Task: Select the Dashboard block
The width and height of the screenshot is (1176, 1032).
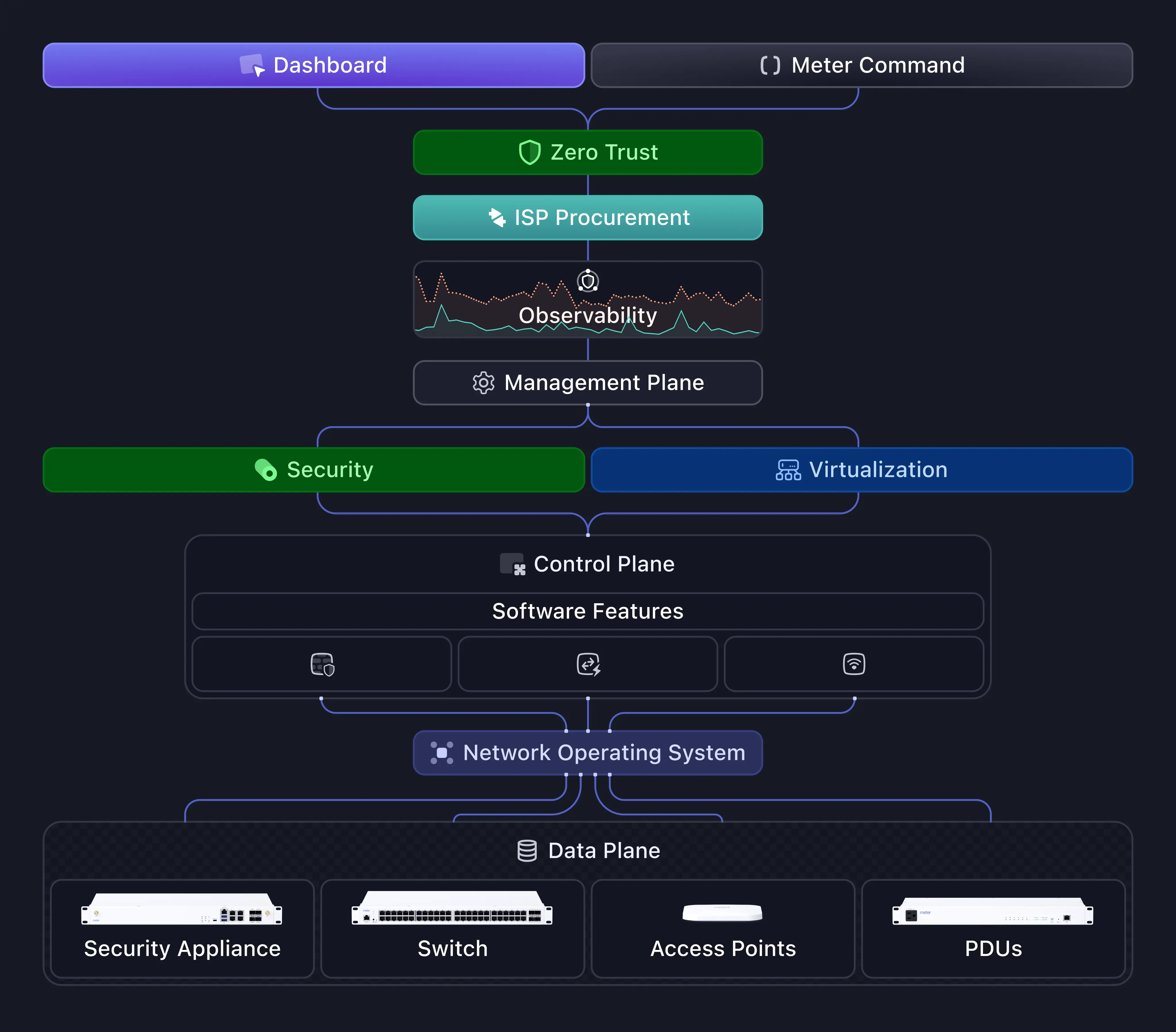Action: point(314,65)
